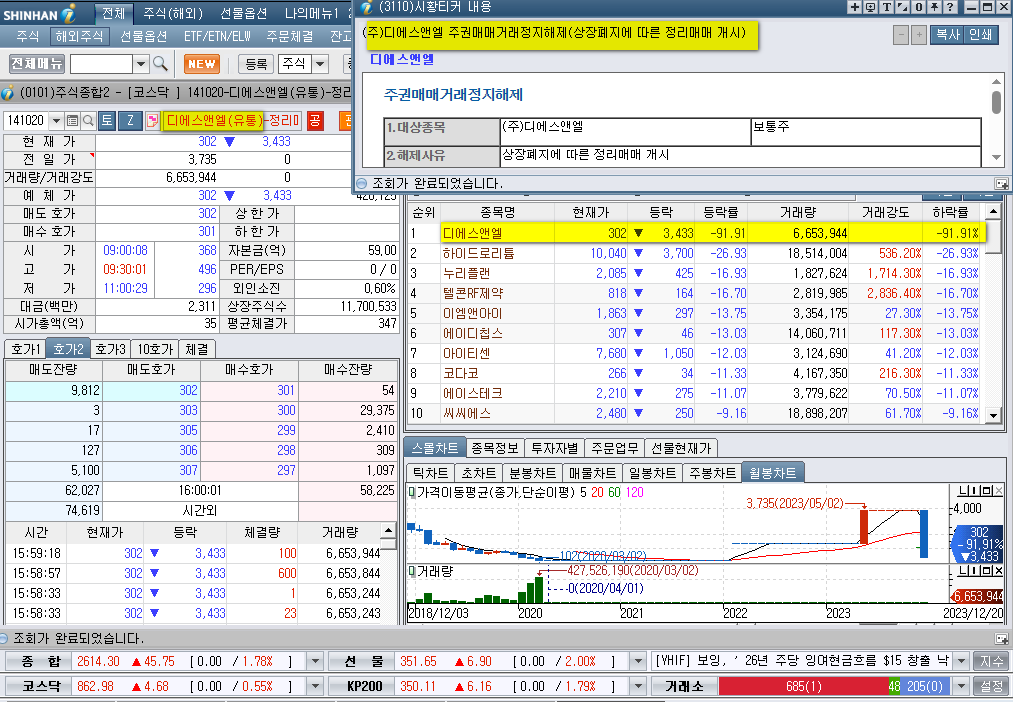Click popup icon in ticker window status bar
The image size is (1013, 702).
pos(1001,184)
